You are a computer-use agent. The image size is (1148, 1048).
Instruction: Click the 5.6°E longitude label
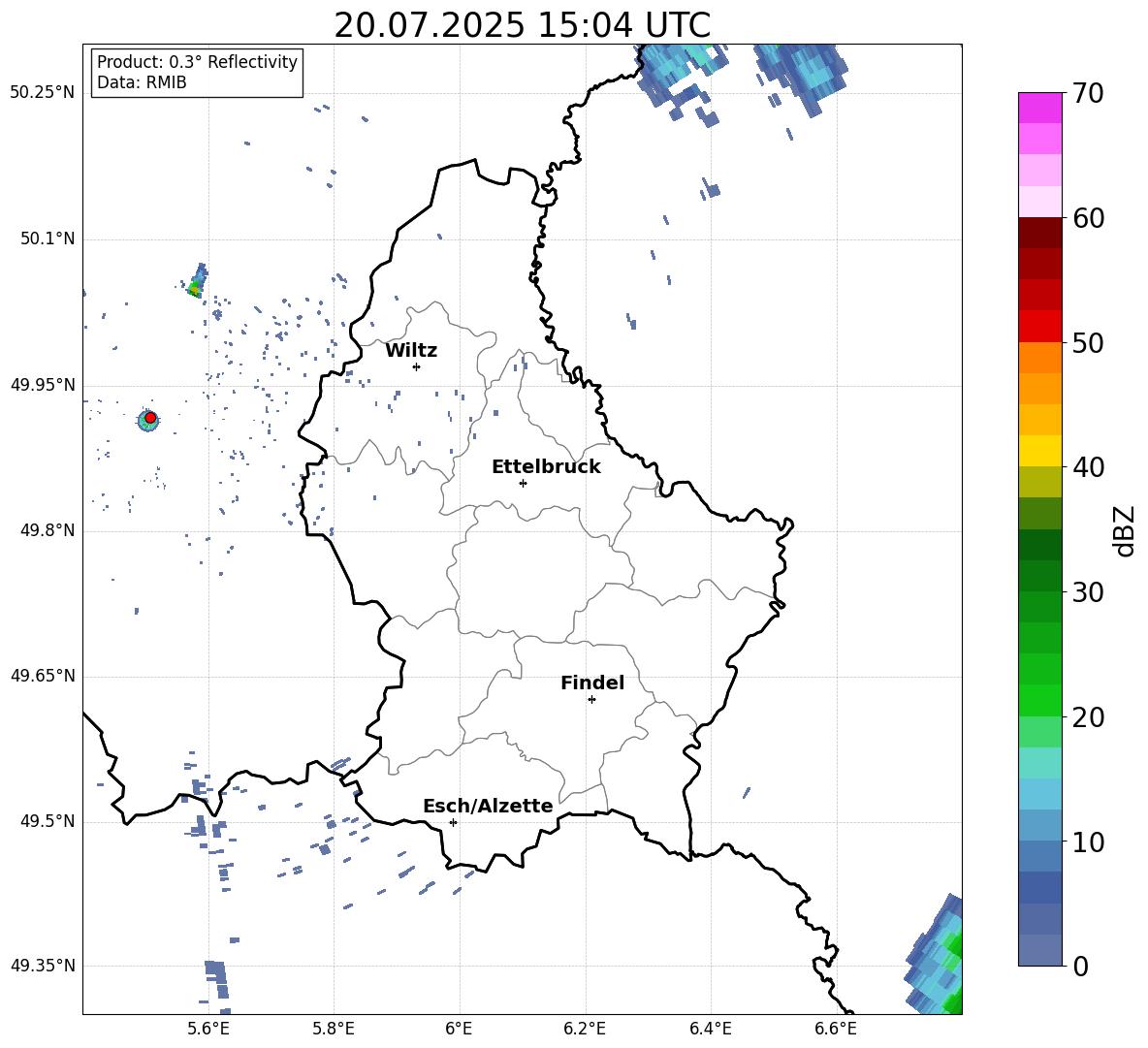coord(208,1029)
